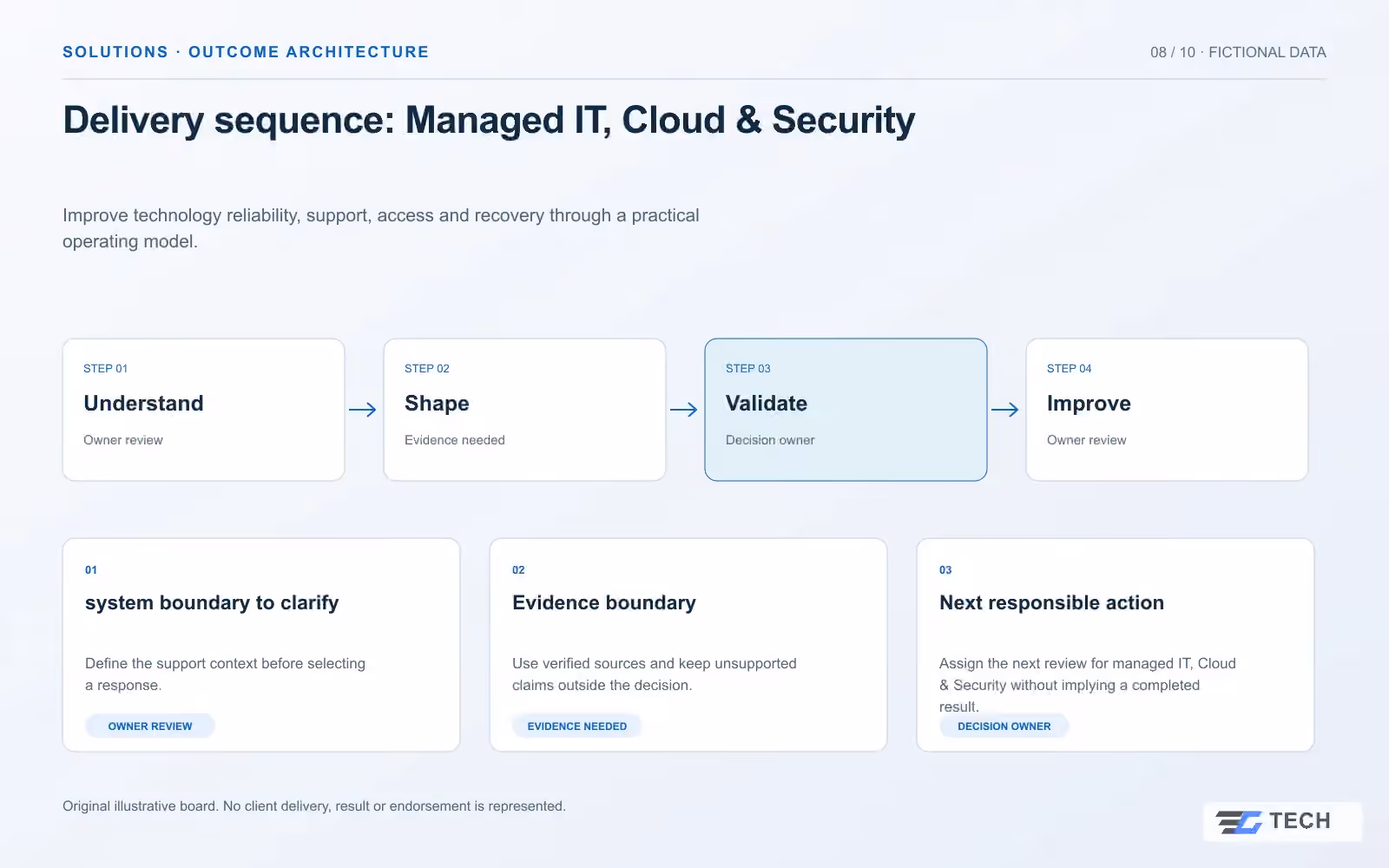Image resolution: width=1389 pixels, height=868 pixels.
Task: Click "Owner review" under Improve
Action: (1087, 440)
